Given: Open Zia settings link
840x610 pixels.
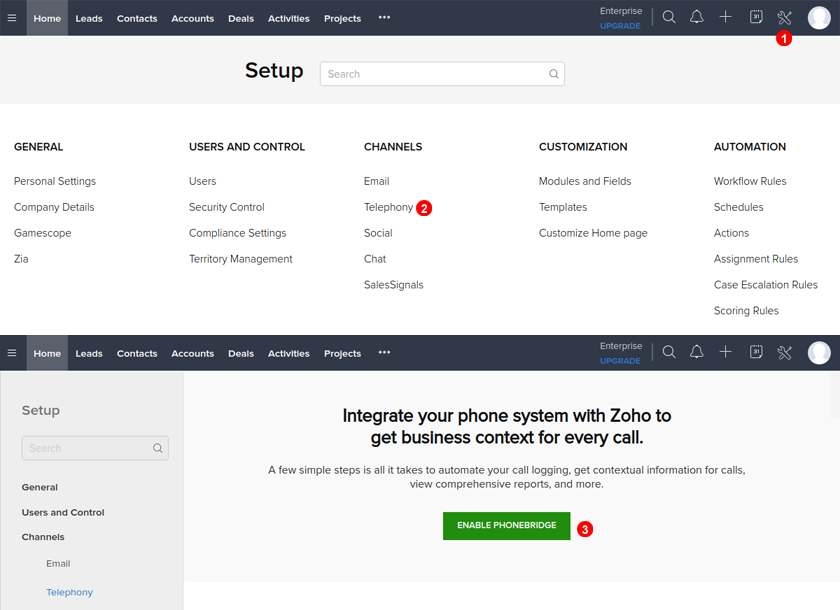Looking at the screenshot, I should coord(21,259).
